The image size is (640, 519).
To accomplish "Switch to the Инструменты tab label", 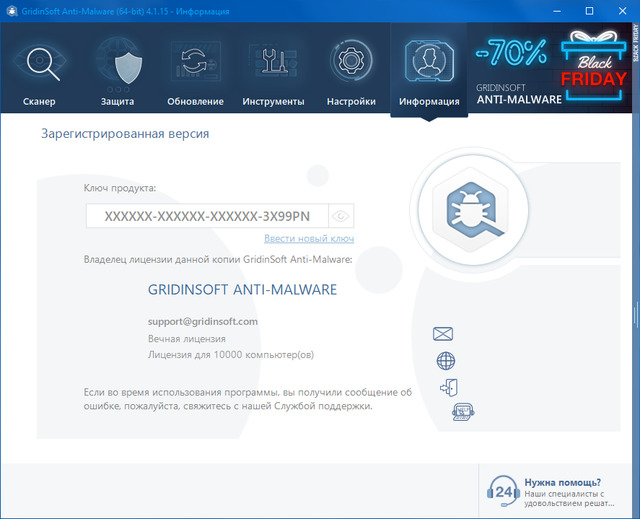I will [273, 101].
